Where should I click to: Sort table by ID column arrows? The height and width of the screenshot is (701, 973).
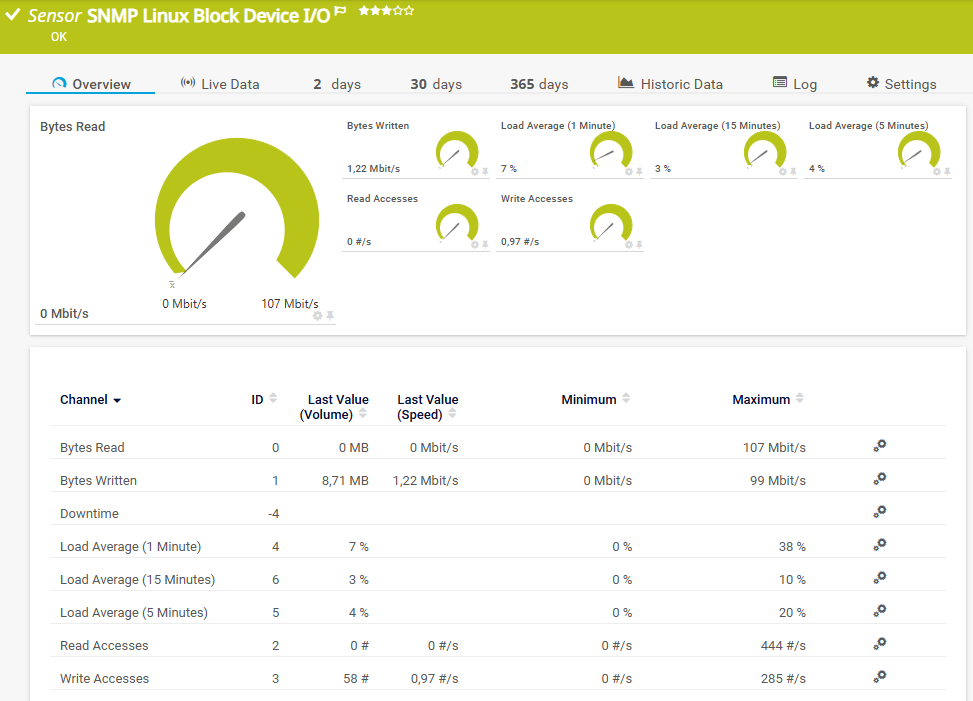(x=273, y=399)
